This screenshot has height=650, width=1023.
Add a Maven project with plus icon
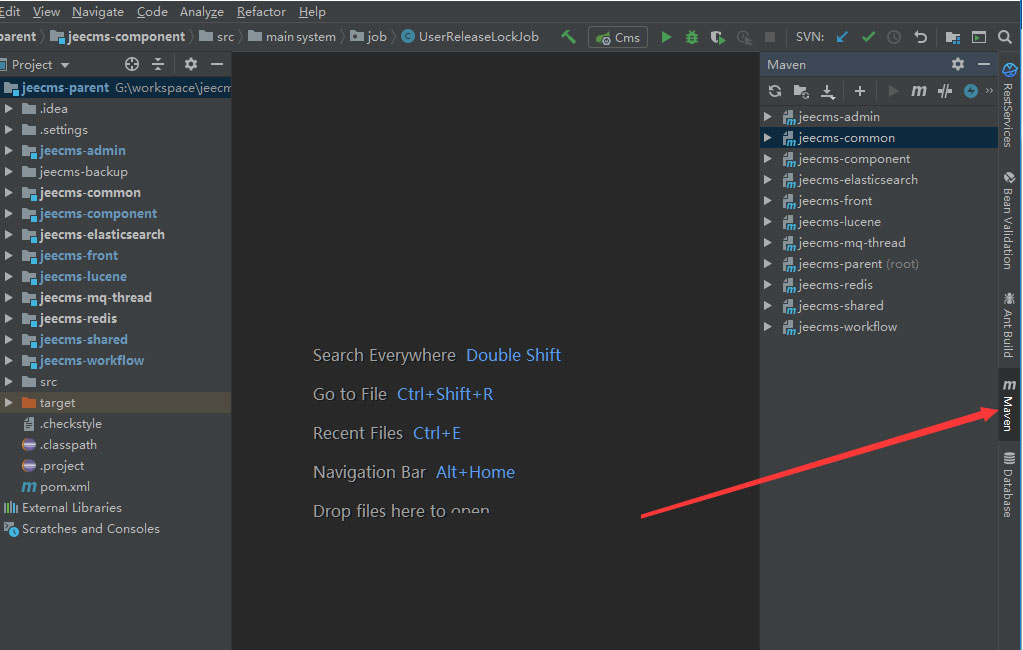(x=859, y=91)
